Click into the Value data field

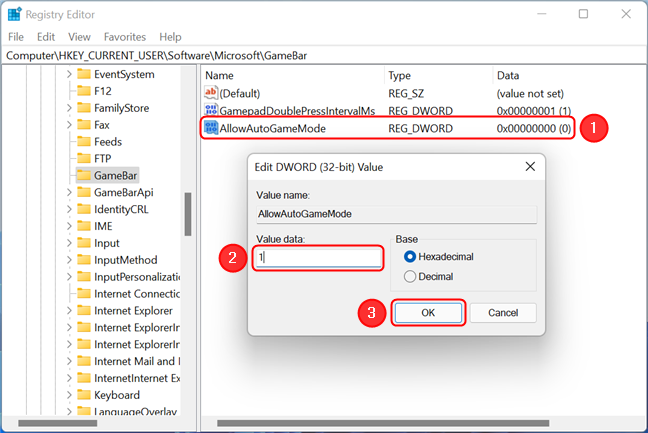pyautogui.click(x=317, y=258)
